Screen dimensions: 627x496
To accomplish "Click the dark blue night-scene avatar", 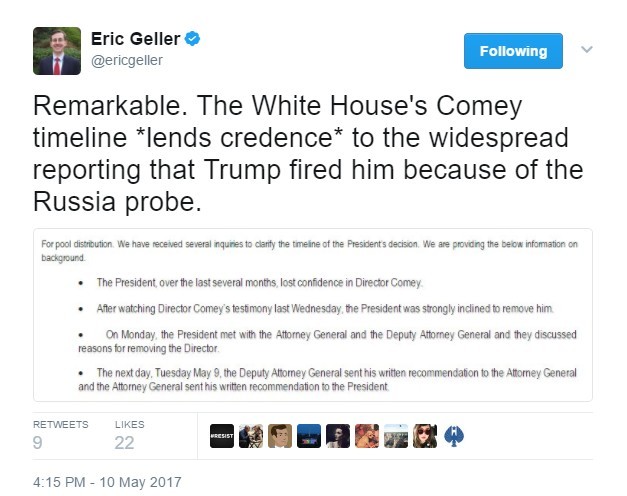I will (x=308, y=437).
